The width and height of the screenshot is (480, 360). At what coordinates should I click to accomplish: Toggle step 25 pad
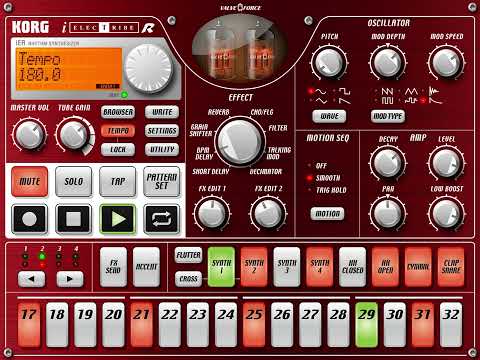(254, 325)
